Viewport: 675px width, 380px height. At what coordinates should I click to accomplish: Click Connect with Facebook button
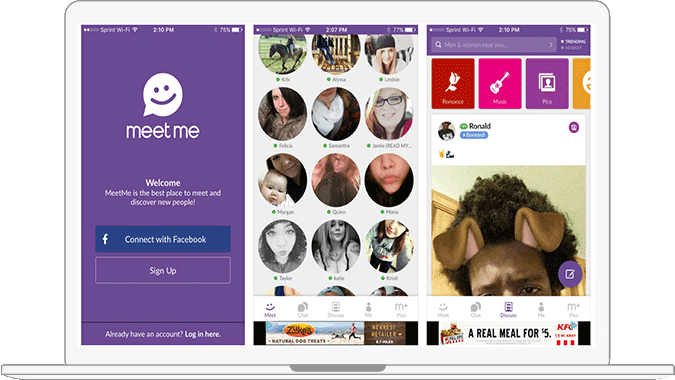pyautogui.click(x=163, y=239)
